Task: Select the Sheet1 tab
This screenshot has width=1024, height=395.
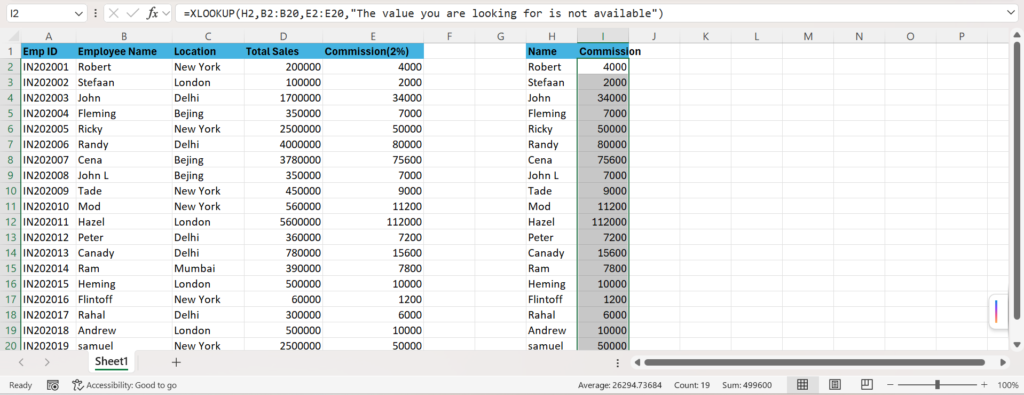Action: click(x=112, y=362)
